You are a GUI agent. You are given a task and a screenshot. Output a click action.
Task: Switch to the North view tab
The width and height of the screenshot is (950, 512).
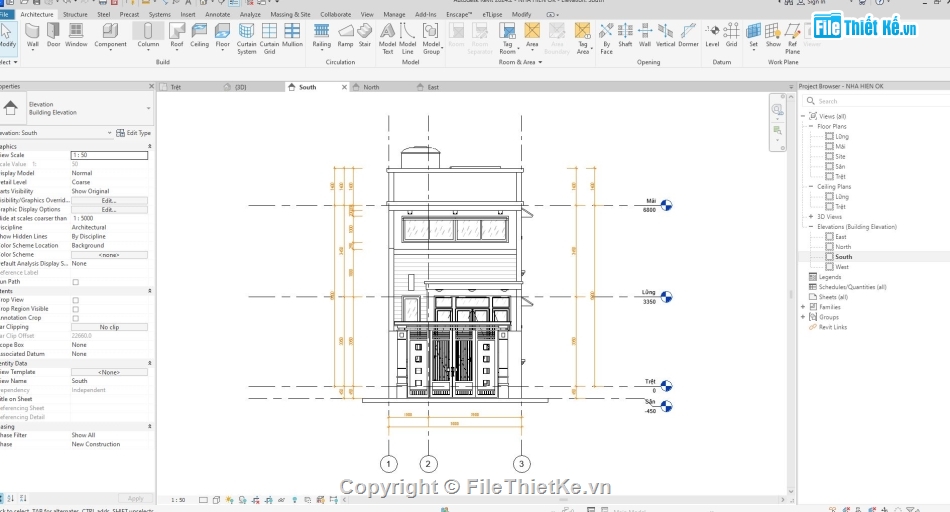[x=371, y=87]
